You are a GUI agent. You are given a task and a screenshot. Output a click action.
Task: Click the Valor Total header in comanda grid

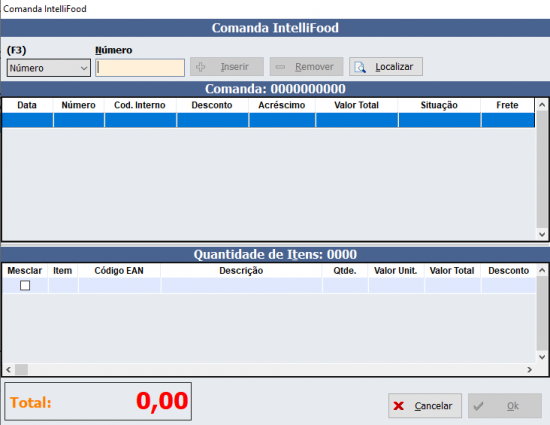pyautogui.click(x=356, y=105)
